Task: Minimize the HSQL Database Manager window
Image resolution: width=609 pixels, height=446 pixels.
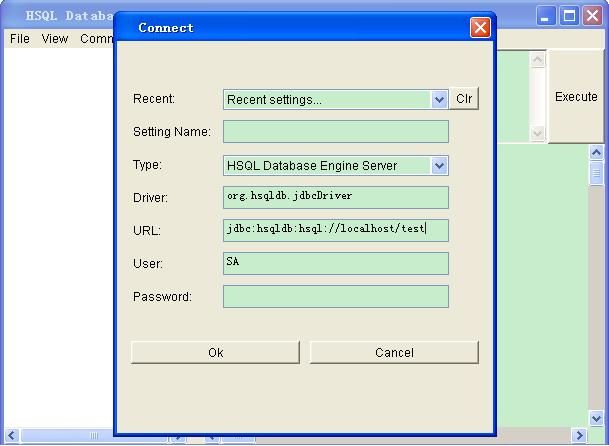Action: click(x=546, y=16)
